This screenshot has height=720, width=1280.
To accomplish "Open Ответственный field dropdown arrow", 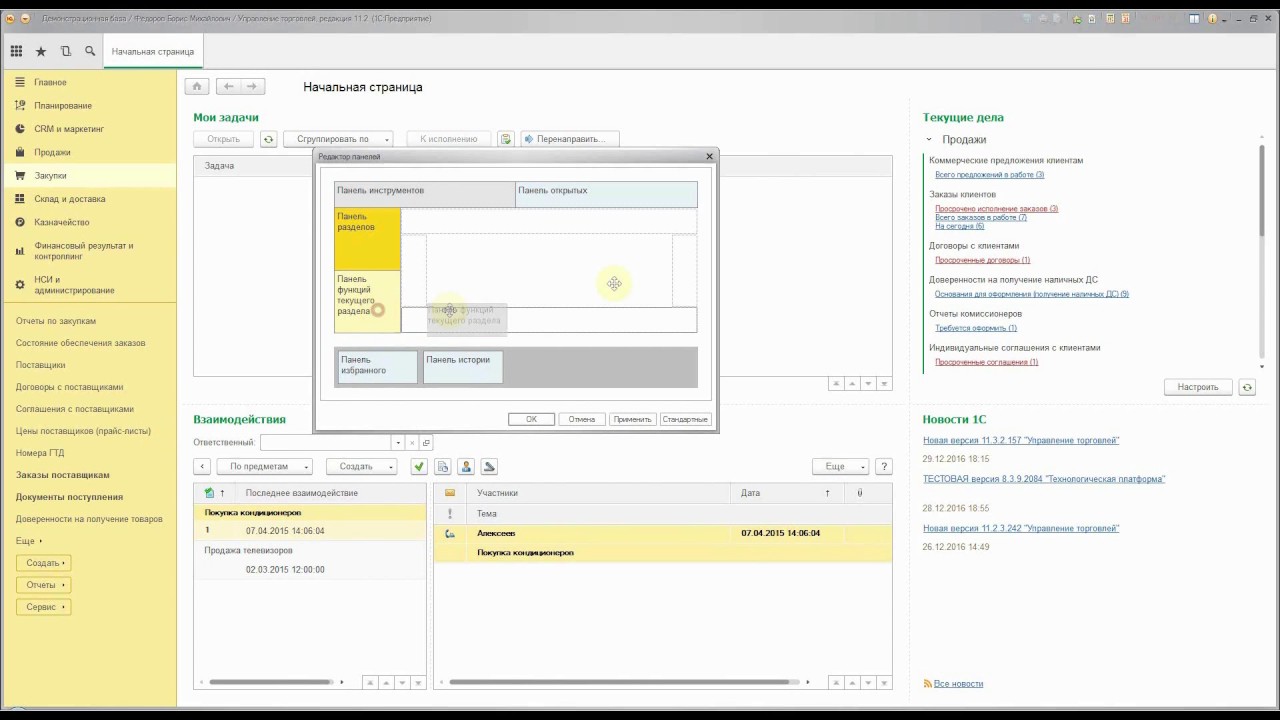I will click(398, 442).
